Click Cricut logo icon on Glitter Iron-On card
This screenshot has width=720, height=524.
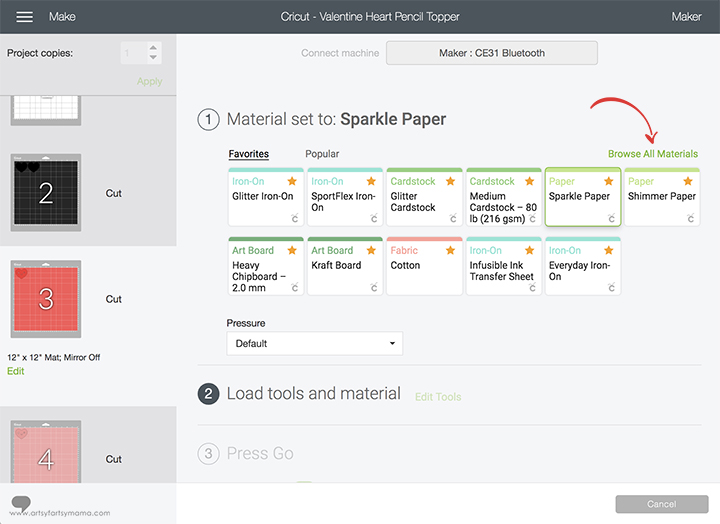tap(295, 218)
